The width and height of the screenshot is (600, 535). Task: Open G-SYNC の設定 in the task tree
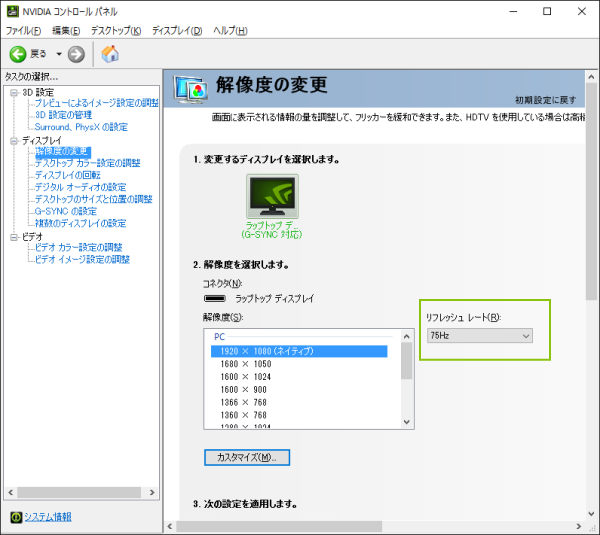click(65, 211)
